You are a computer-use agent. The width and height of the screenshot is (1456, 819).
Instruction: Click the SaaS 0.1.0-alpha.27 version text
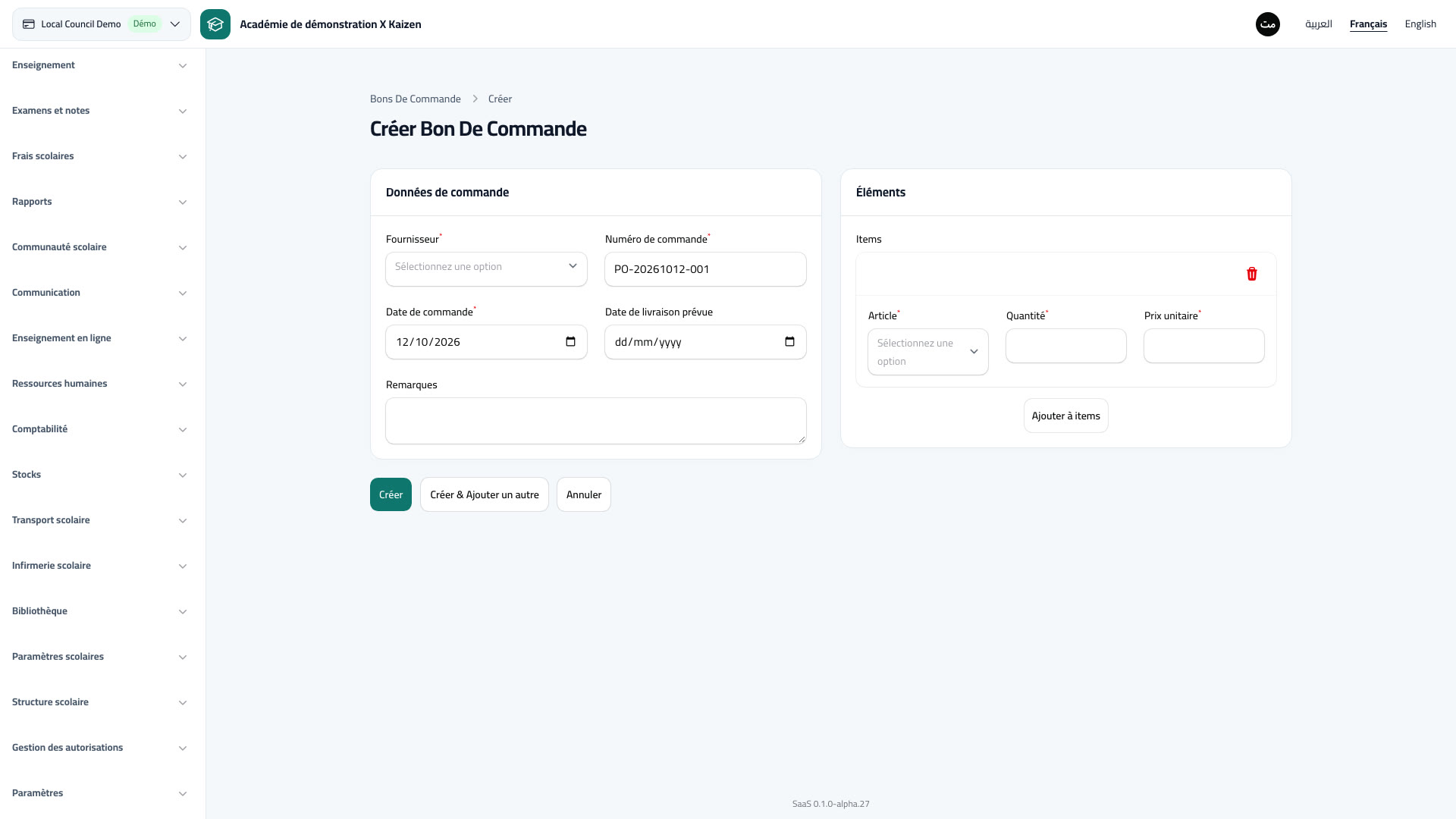(831, 804)
